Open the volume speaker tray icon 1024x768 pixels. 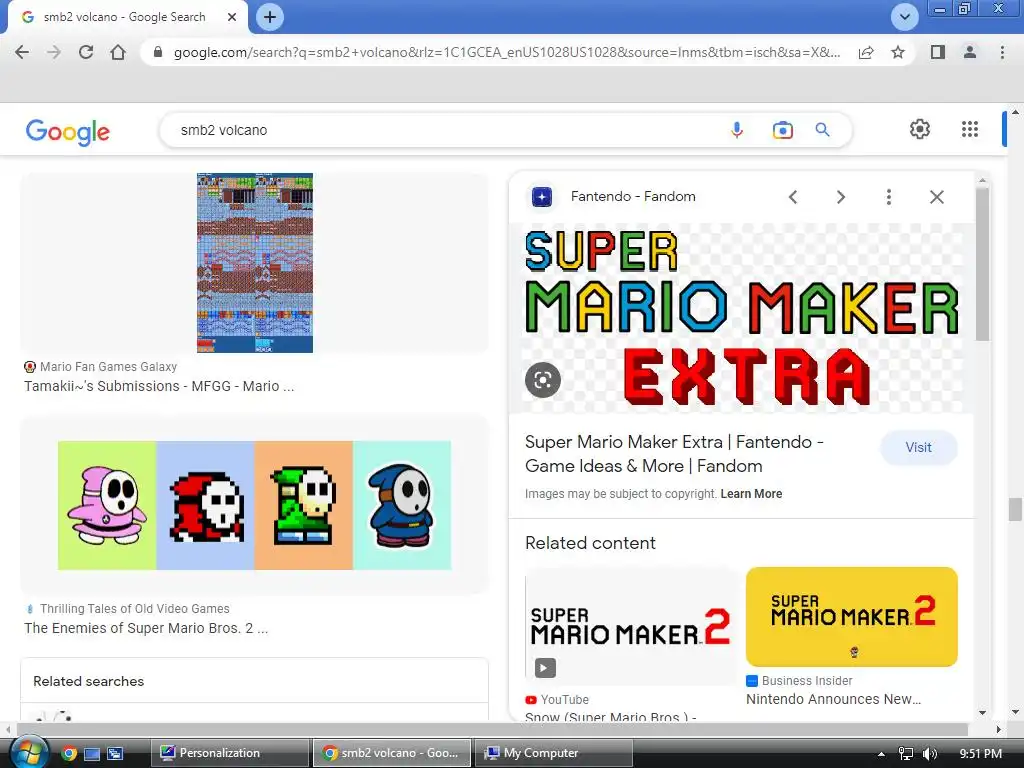[929, 754]
